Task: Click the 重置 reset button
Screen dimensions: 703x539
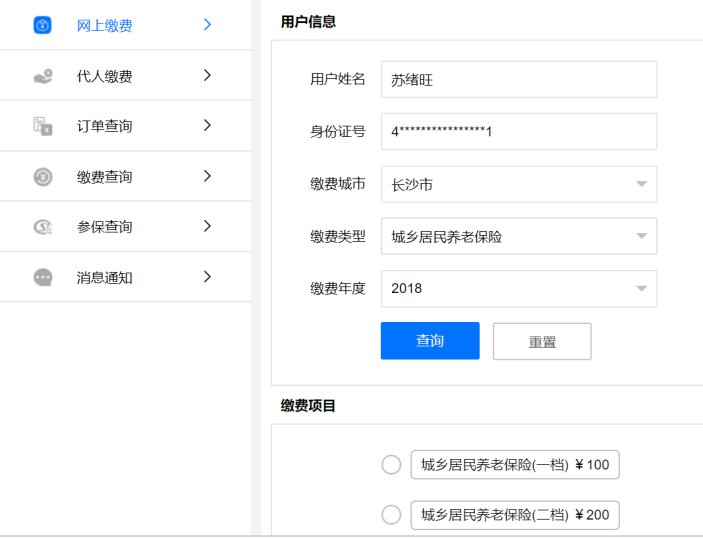Action: tap(542, 341)
